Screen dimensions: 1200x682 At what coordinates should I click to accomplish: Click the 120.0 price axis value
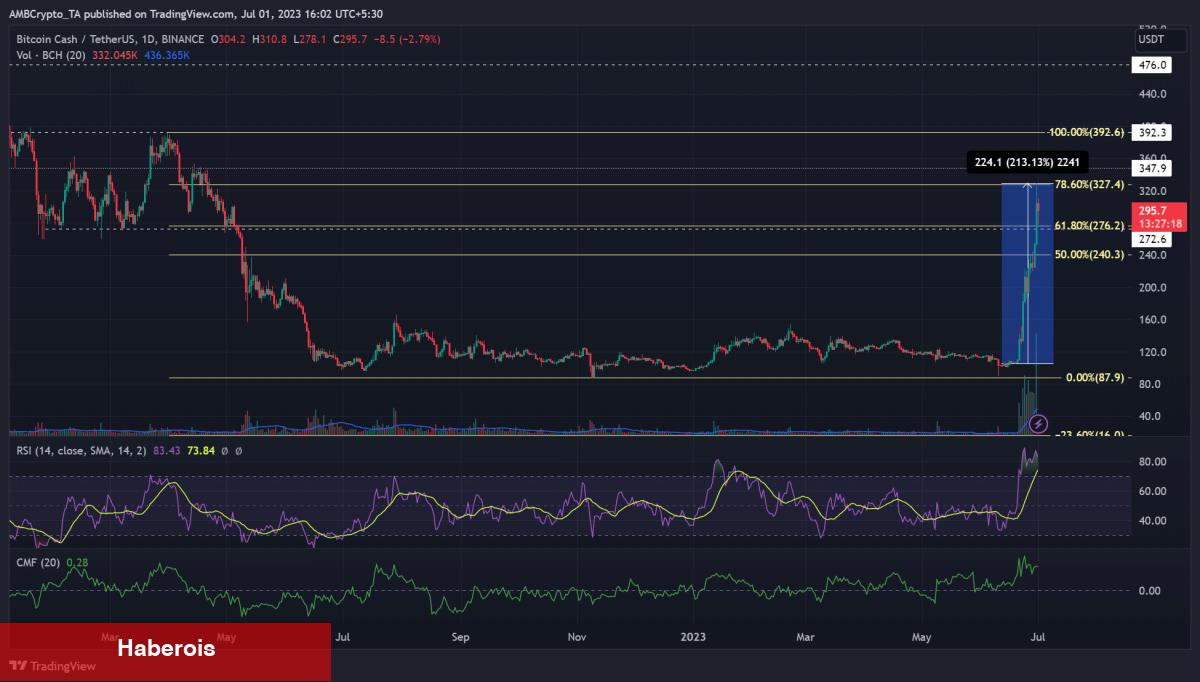pos(1153,352)
